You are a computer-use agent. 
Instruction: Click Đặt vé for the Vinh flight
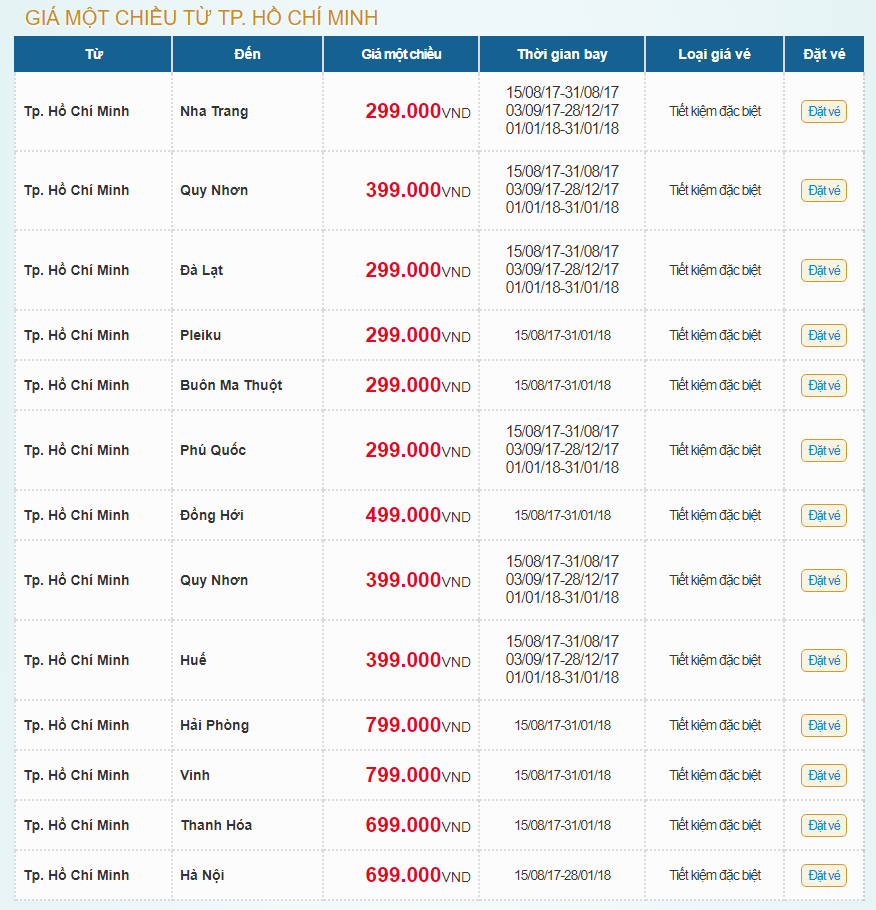point(823,775)
